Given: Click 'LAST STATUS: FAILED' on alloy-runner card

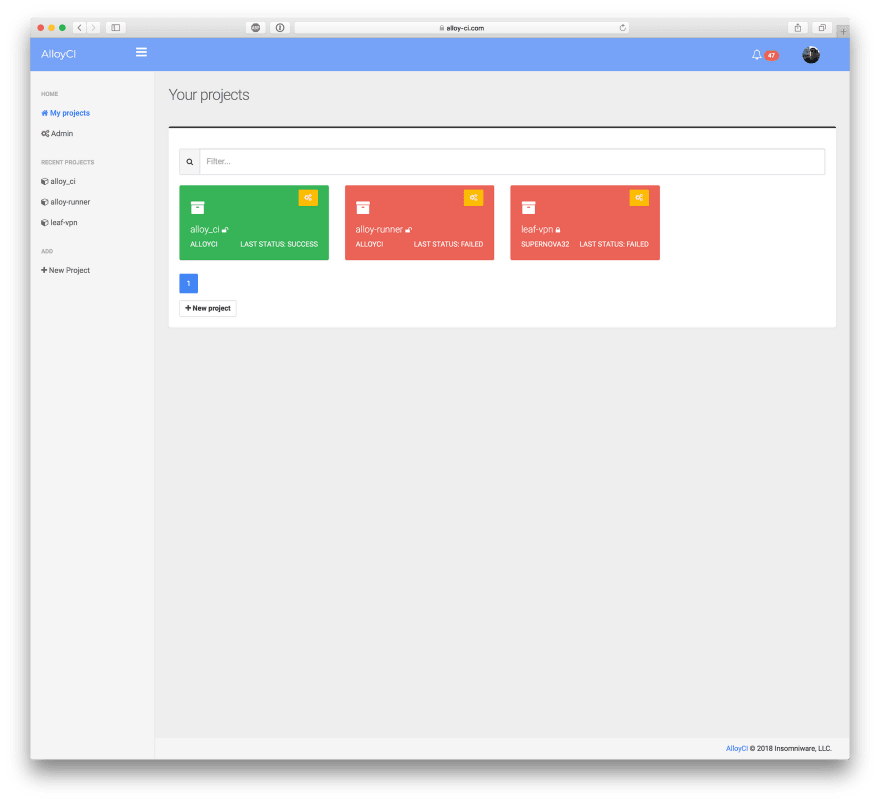Looking at the screenshot, I should pos(448,244).
